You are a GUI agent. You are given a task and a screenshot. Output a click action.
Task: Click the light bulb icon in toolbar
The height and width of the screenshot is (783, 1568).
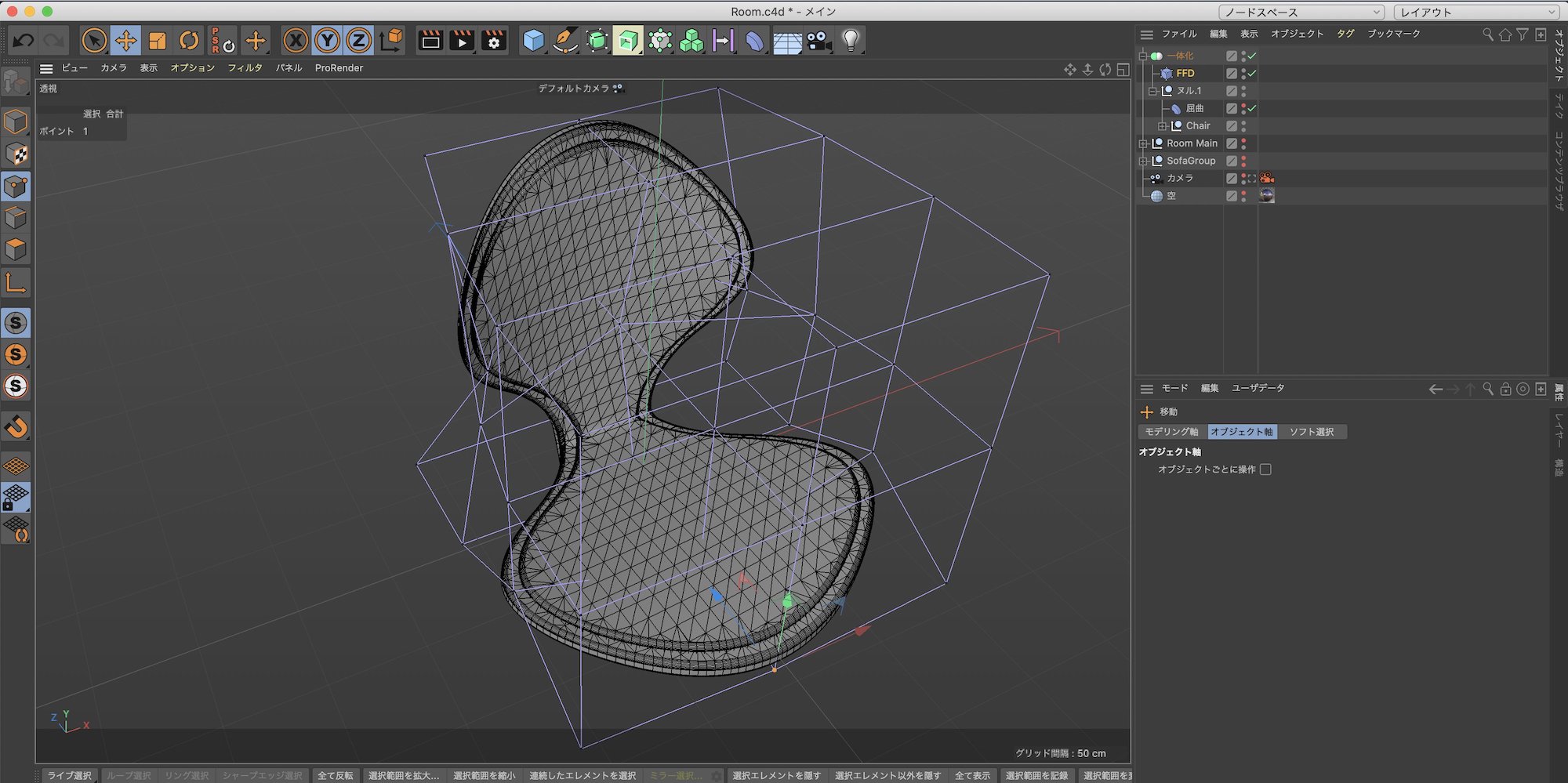(x=851, y=41)
